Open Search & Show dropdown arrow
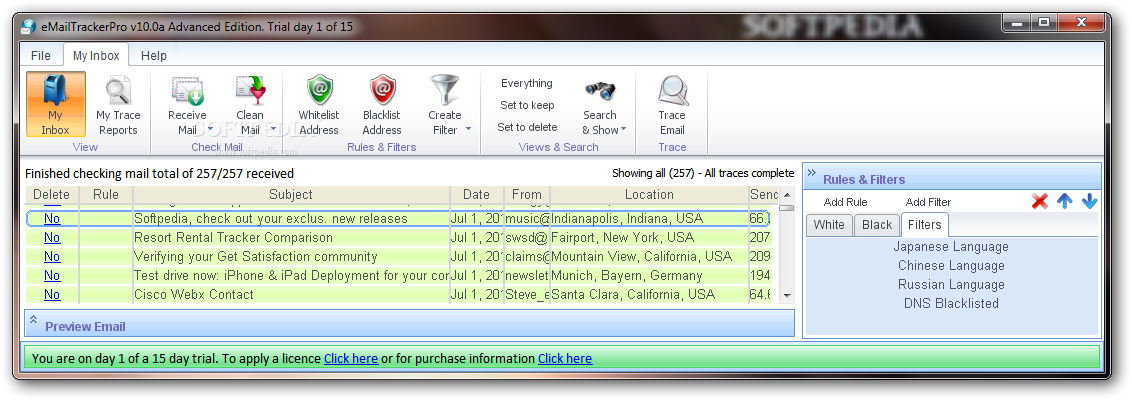This screenshot has height=400, width=1132. [623, 129]
